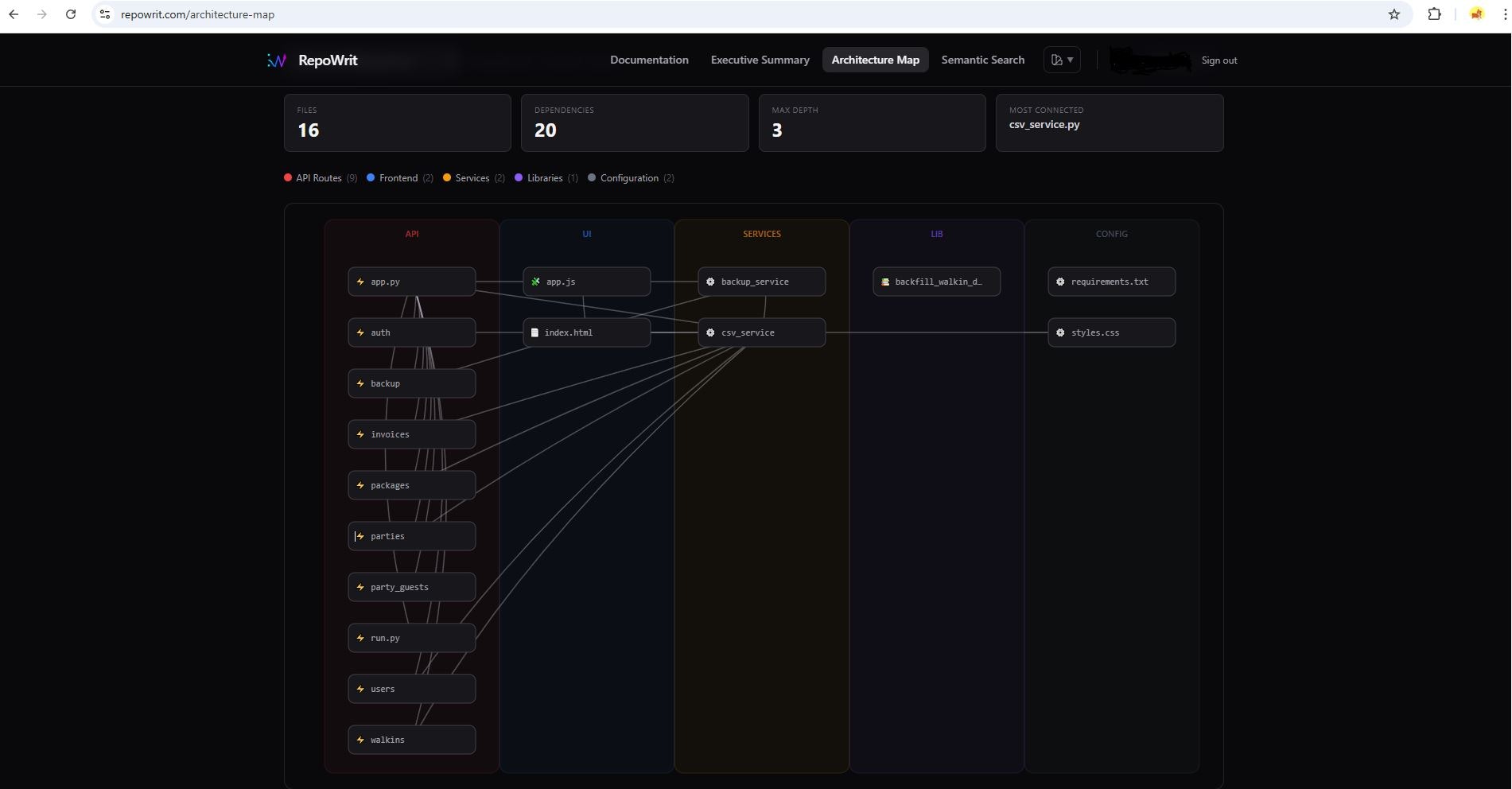Toggle the Libraries legend filter

(x=546, y=178)
